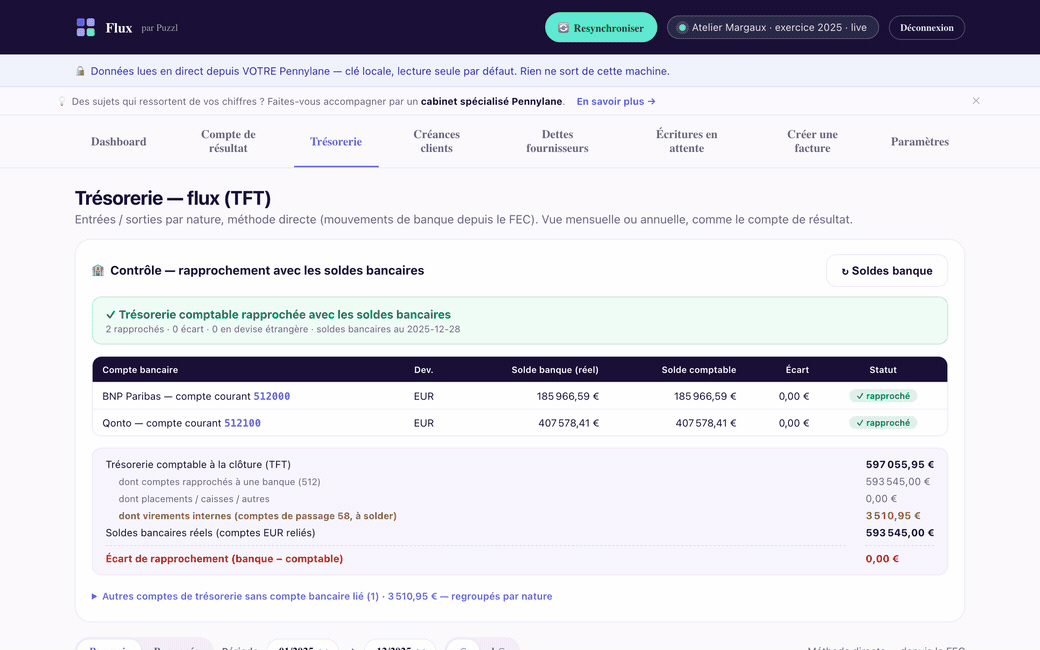Click the Déconnexion button
Image resolution: width=1040 pixels, height=650 pixels.
[x=927, y=27]
